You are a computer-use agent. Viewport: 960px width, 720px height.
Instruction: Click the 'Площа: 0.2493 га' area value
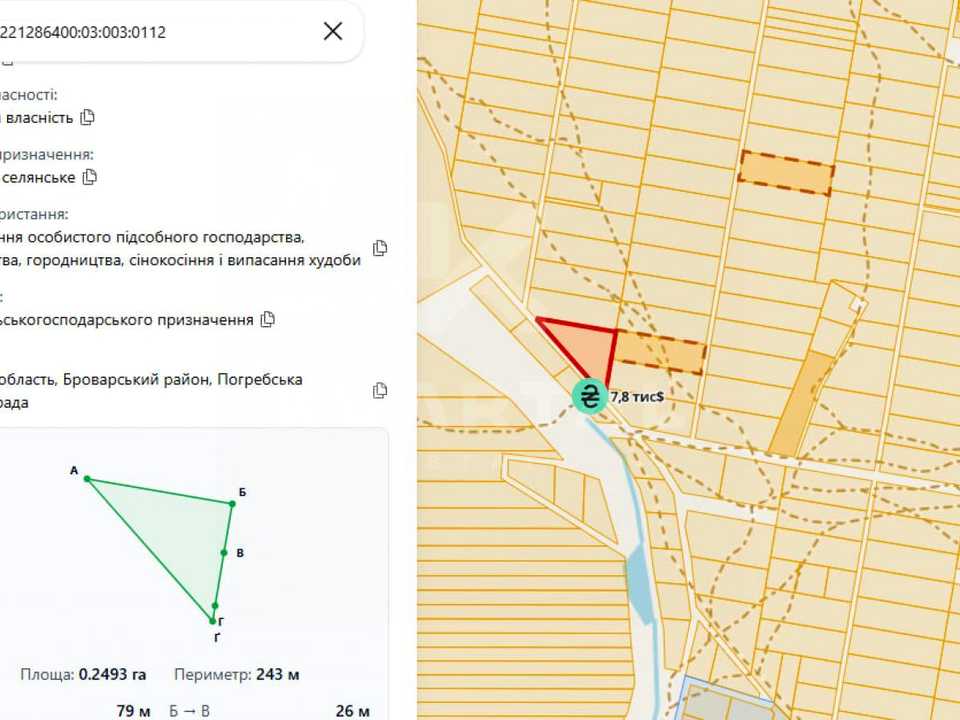click(x=83, y=675)
